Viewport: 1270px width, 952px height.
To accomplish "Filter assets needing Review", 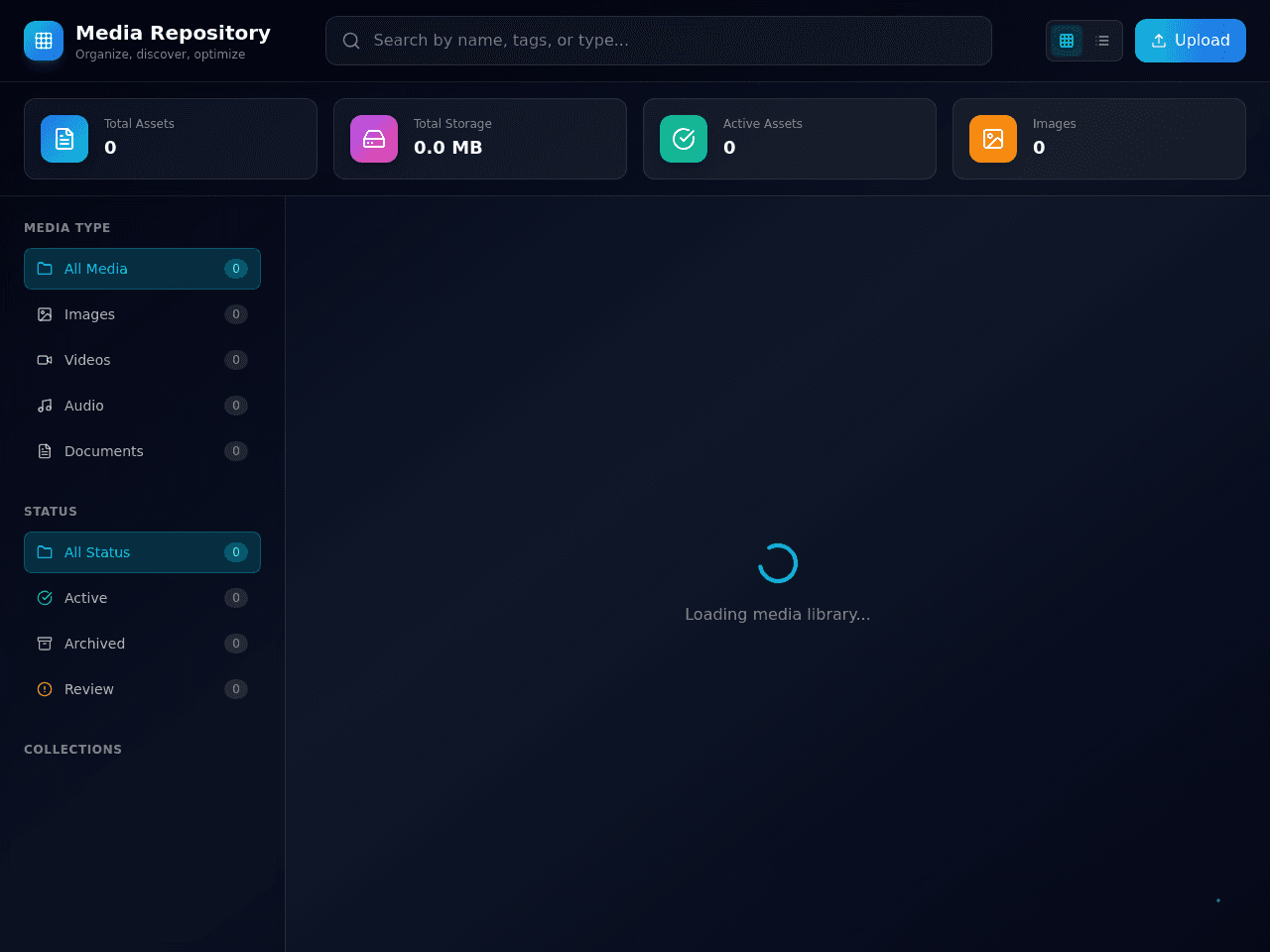I will (142, 689).
